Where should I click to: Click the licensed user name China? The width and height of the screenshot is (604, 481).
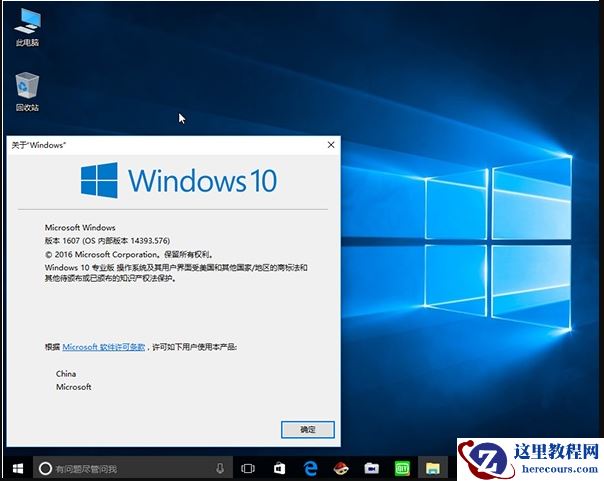click(66, 374)
